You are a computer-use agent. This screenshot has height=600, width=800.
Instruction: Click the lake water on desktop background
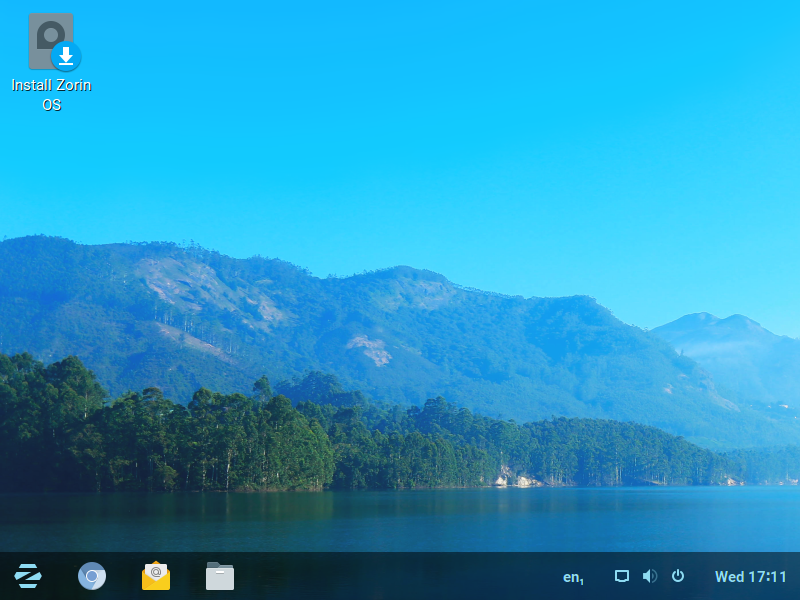(400, 520)
